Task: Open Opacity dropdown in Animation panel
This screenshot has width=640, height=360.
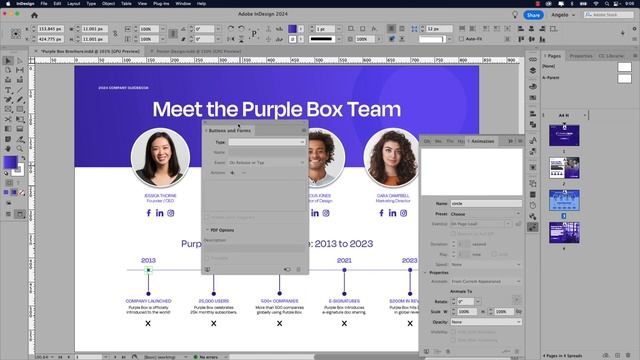Action: [485, 322]
